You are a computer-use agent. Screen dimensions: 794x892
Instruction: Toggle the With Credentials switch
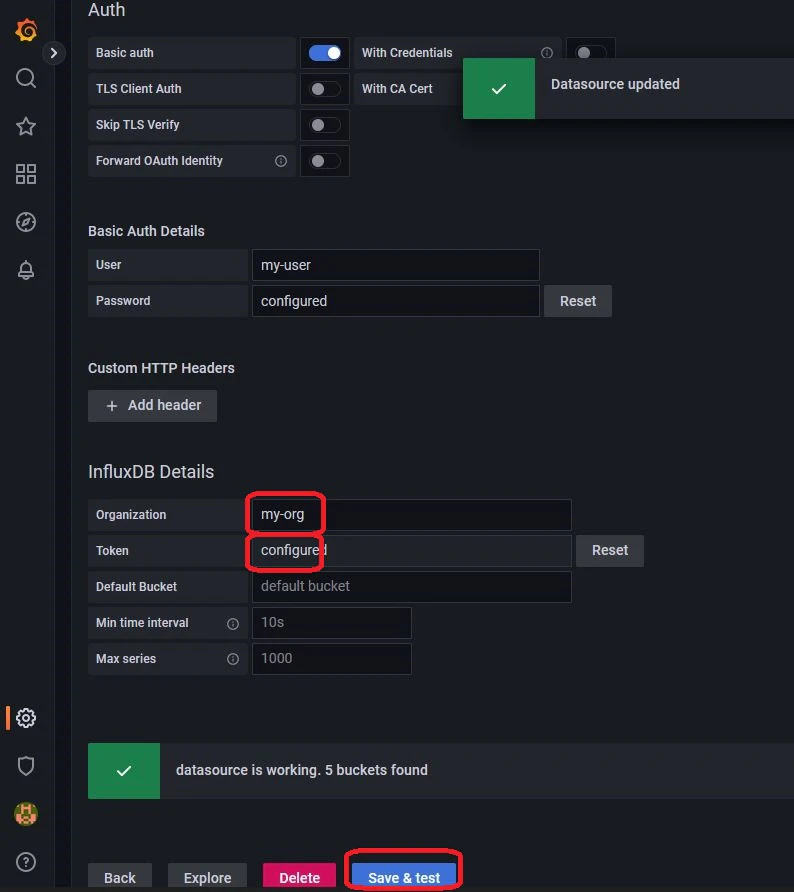click(x=590, y=53)
